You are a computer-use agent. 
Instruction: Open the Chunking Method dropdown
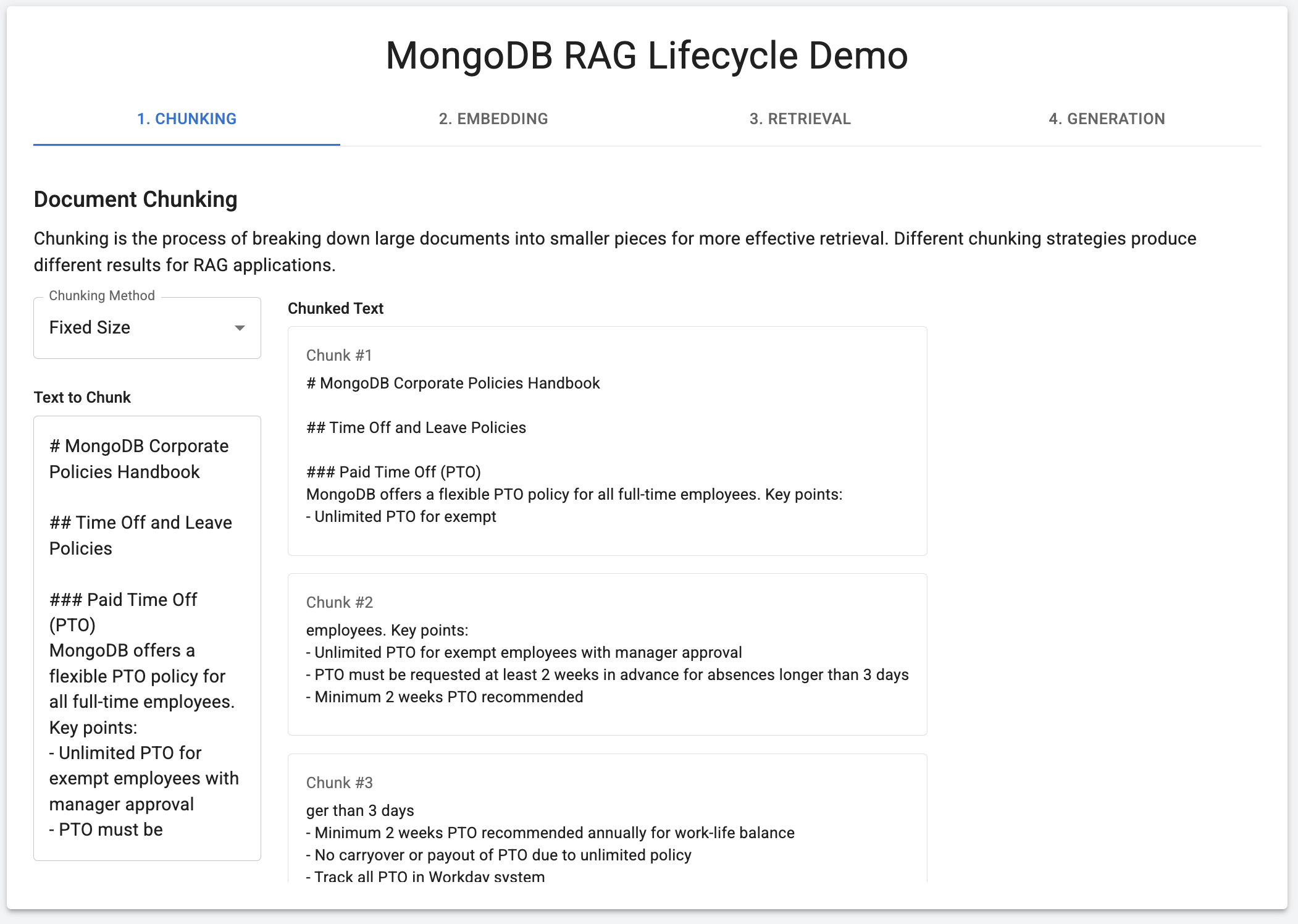(x=147, y=327)
